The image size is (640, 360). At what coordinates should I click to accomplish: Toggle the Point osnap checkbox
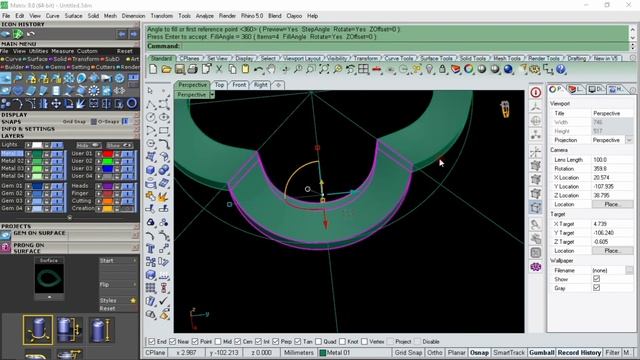195,342
